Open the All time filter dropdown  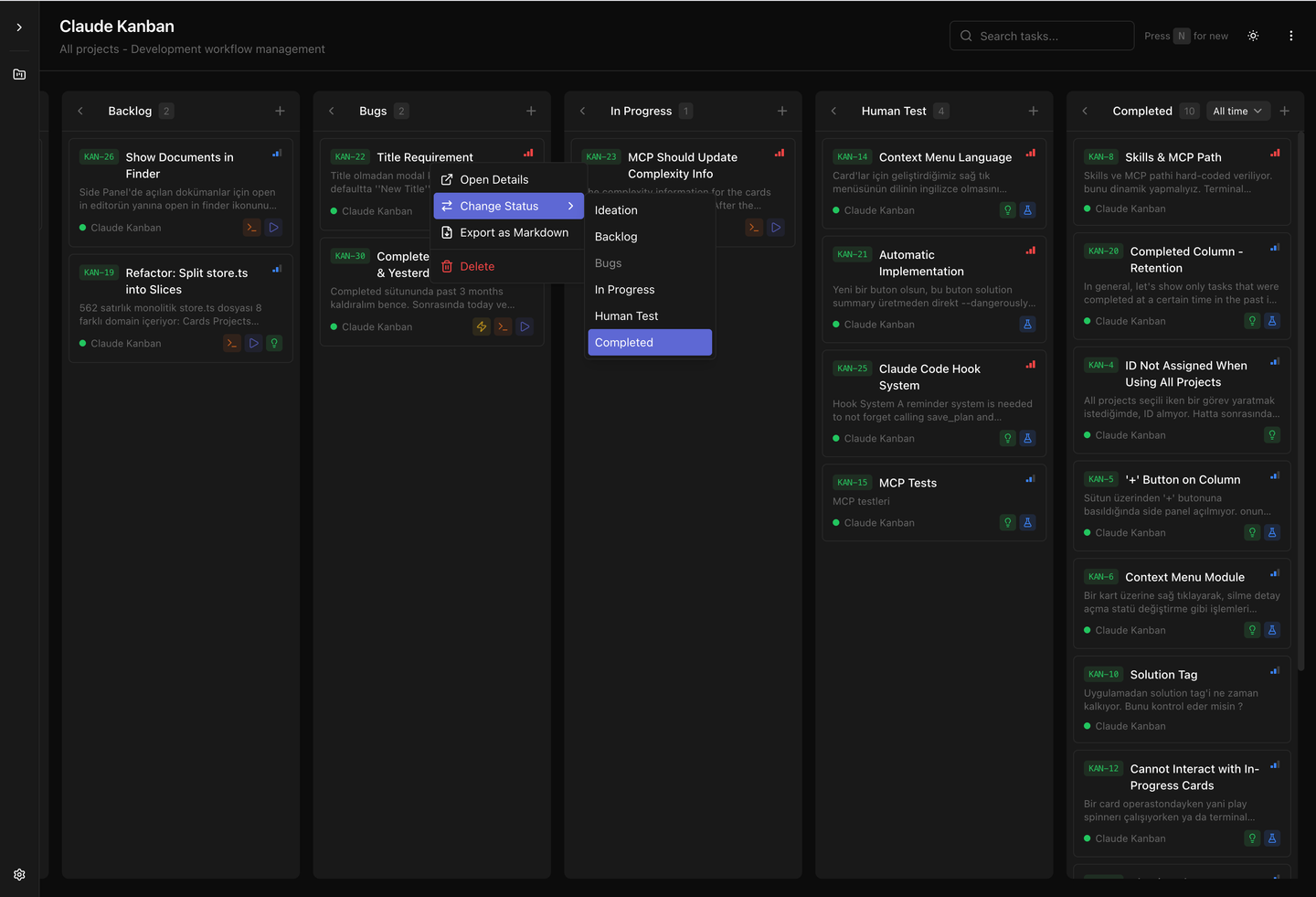click(1236, 111)
